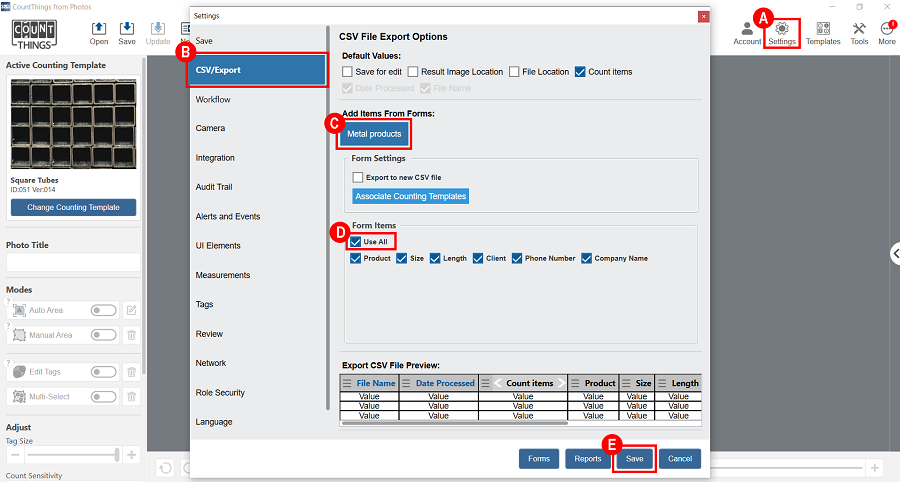Open the Audit Trail settings category

[x=215, y=187]
